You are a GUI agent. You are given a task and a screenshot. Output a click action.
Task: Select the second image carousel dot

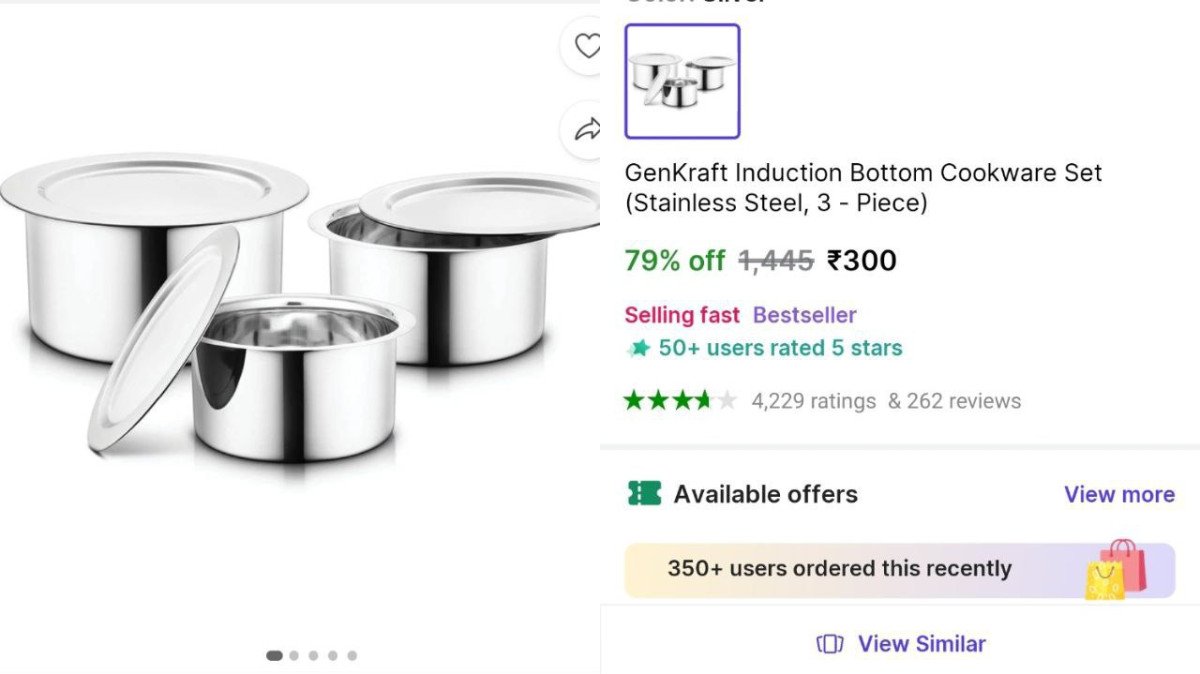point(293,656)
